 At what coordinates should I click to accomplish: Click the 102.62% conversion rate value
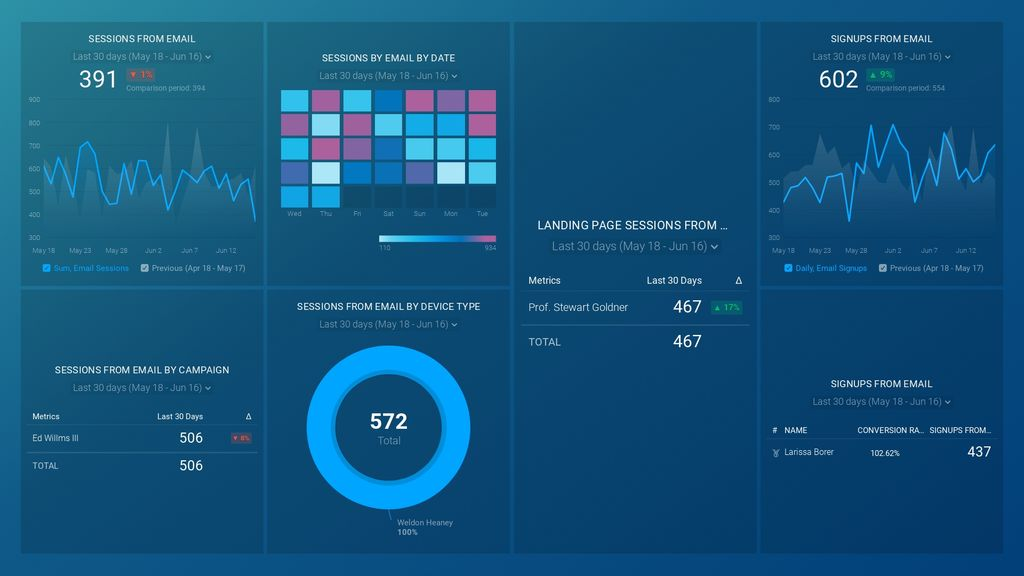click(x=885, y=453)
